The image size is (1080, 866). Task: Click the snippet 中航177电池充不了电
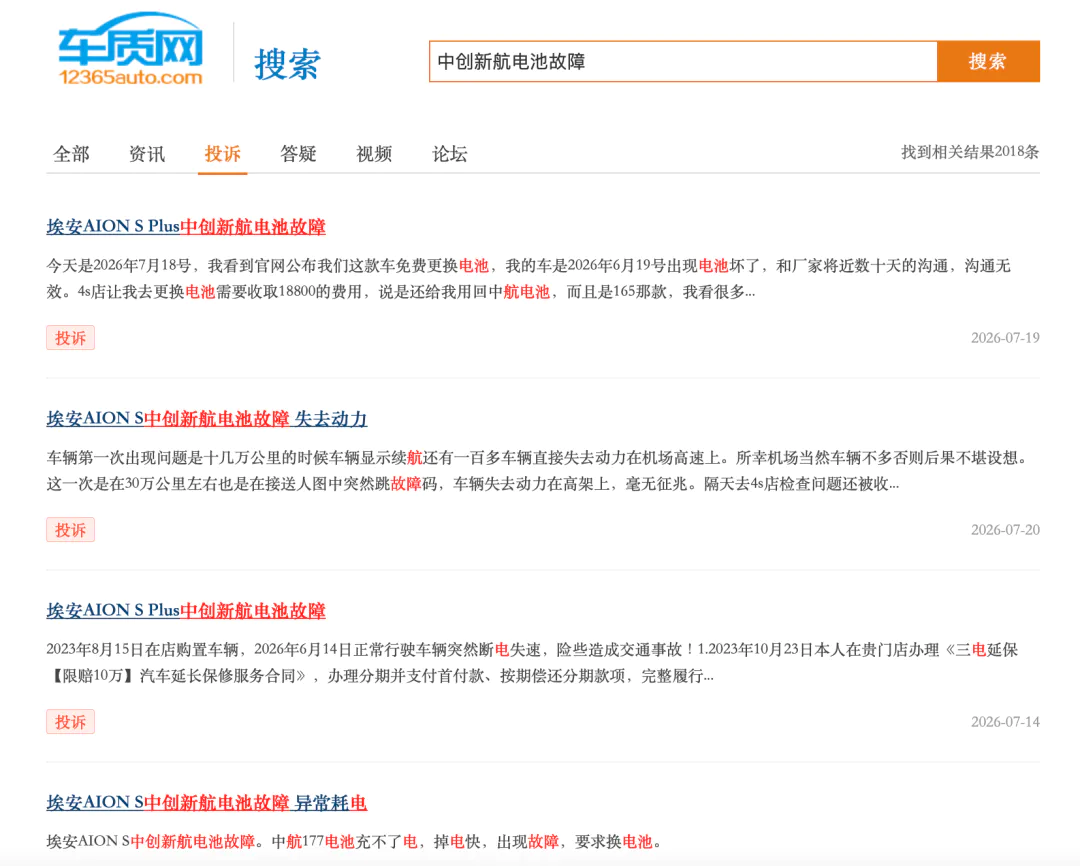pyautogui.click(x=354, y=841)
